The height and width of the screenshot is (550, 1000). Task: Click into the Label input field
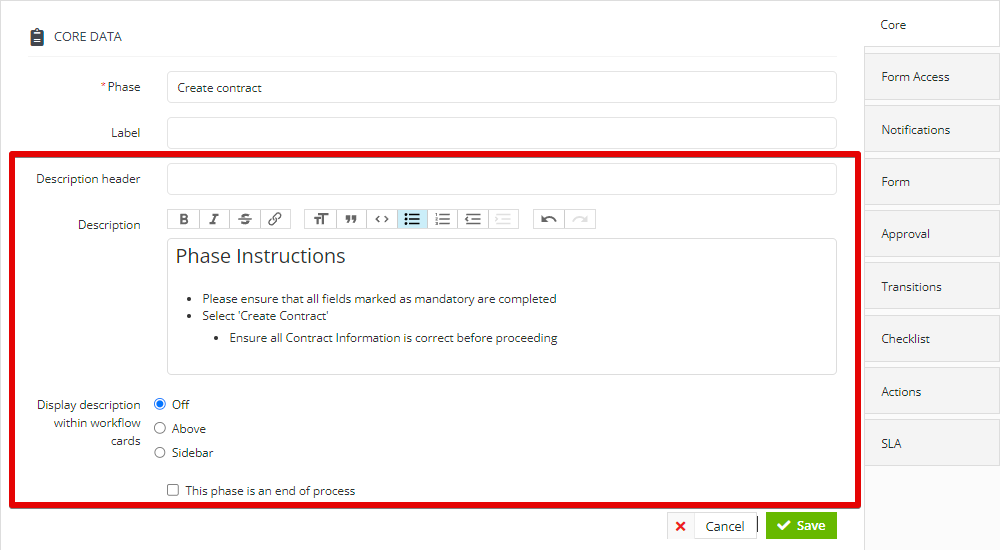coord(501,133)
